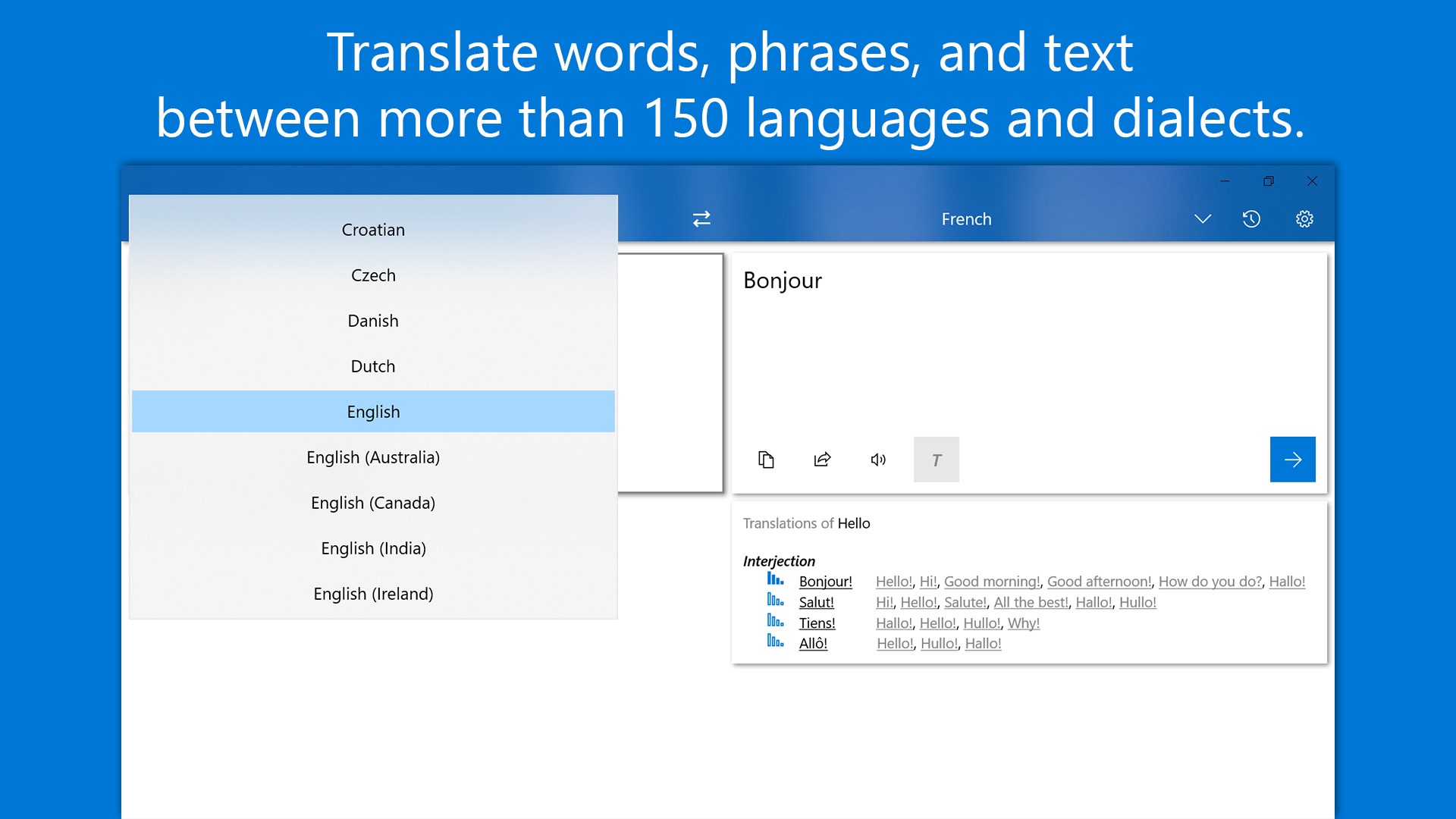
Task: Select English (Ireland) option
Action: (x=373, y=594)
